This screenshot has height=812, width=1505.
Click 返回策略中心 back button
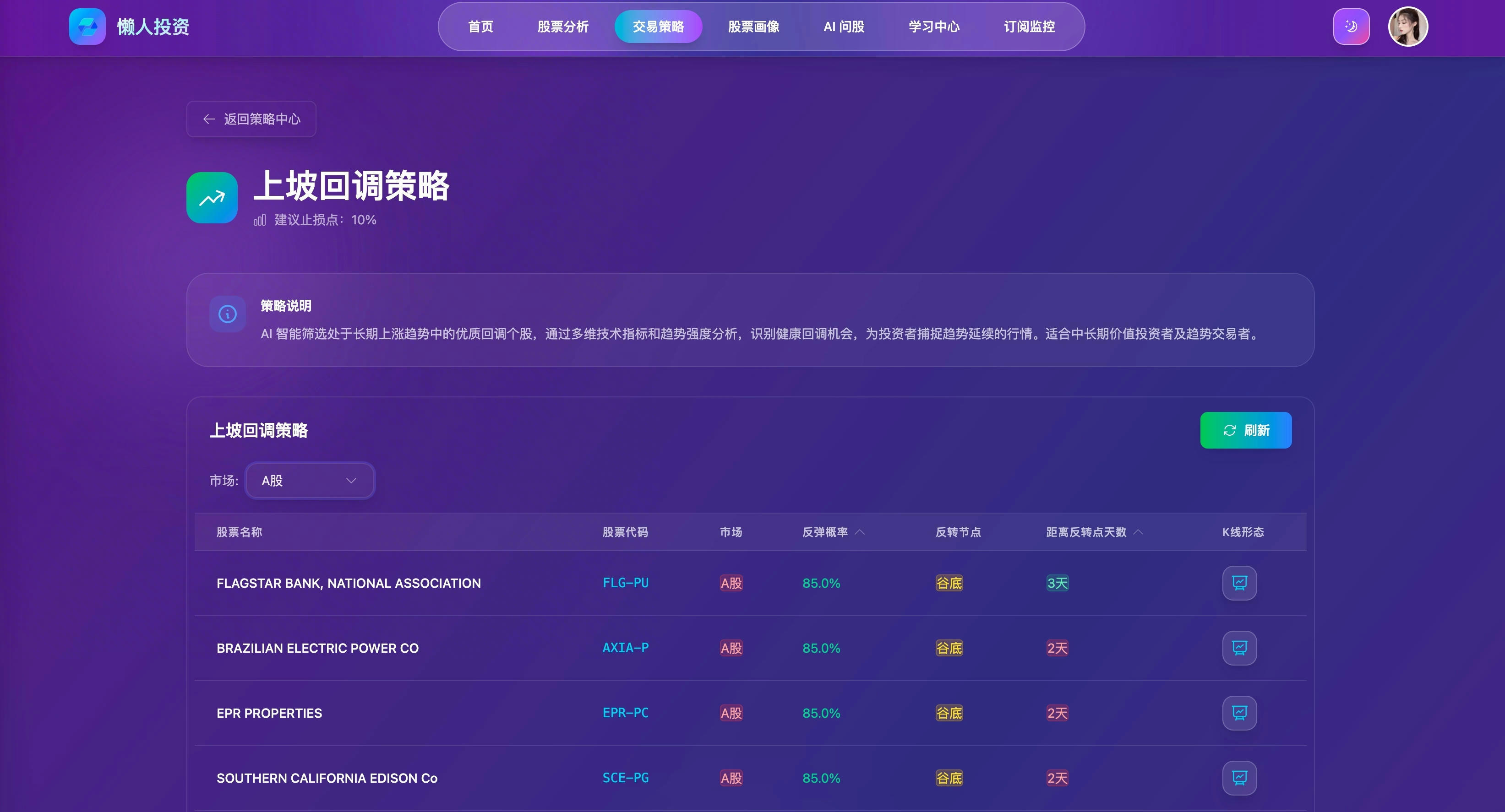tap(251, 119)
